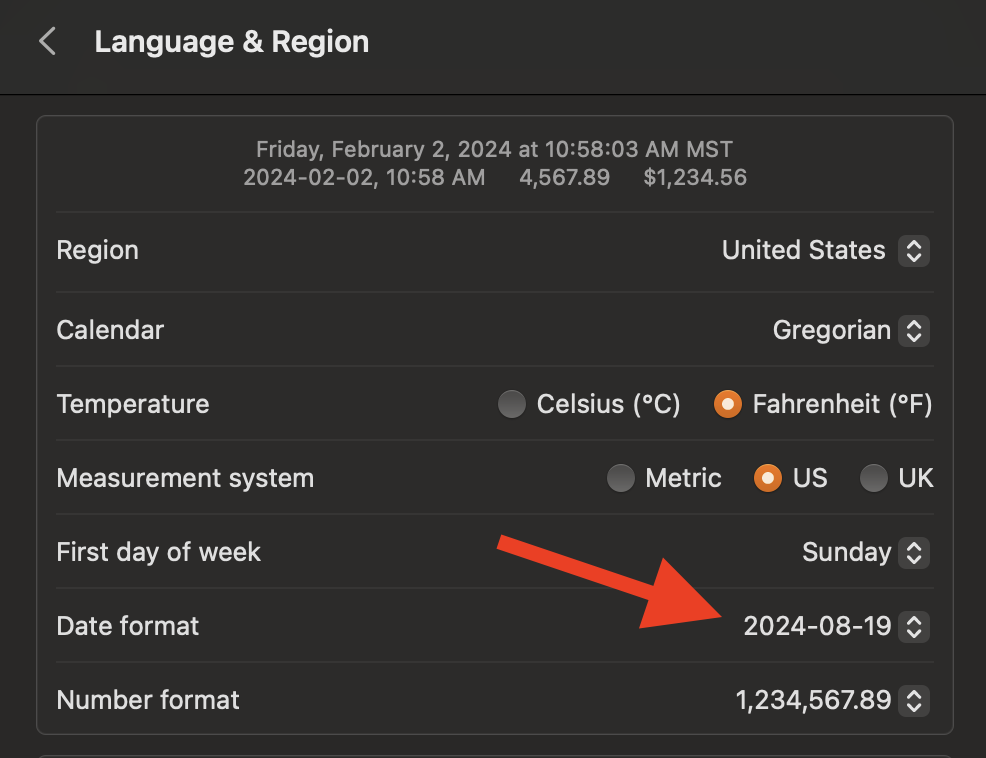Choose Metric measurement system
Screen dimensions: 986x758
[621, 479]
